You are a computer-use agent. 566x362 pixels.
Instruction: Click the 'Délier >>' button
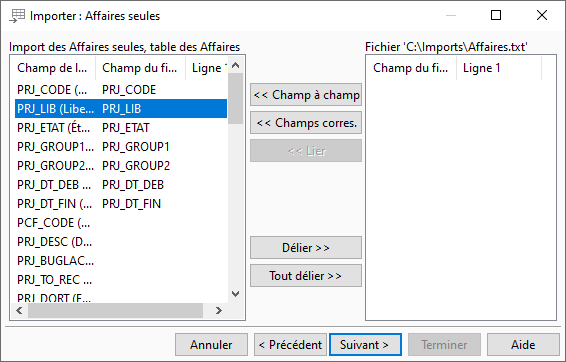coord(306,248)
